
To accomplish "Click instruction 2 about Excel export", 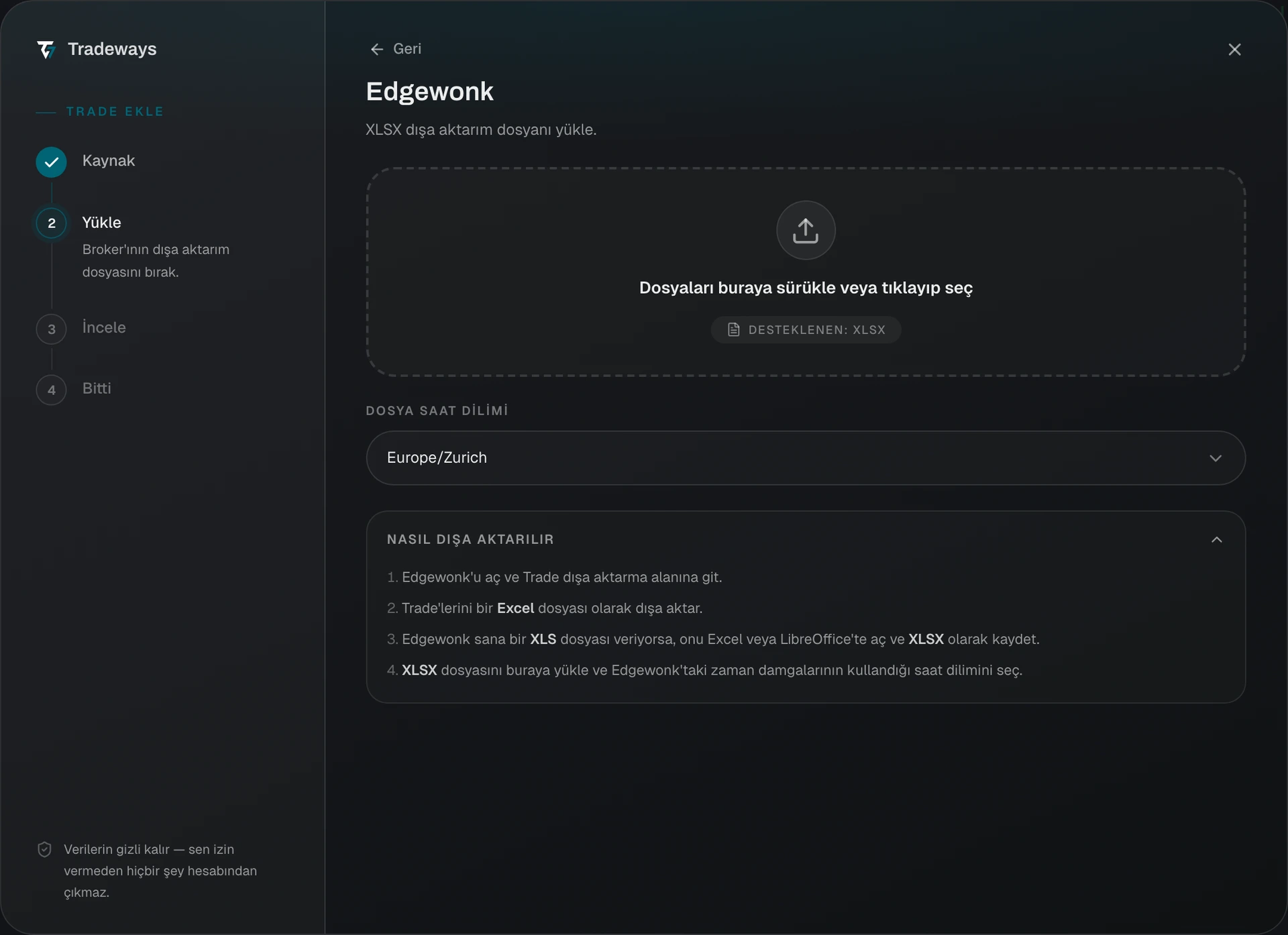I will tap(545, 608).
